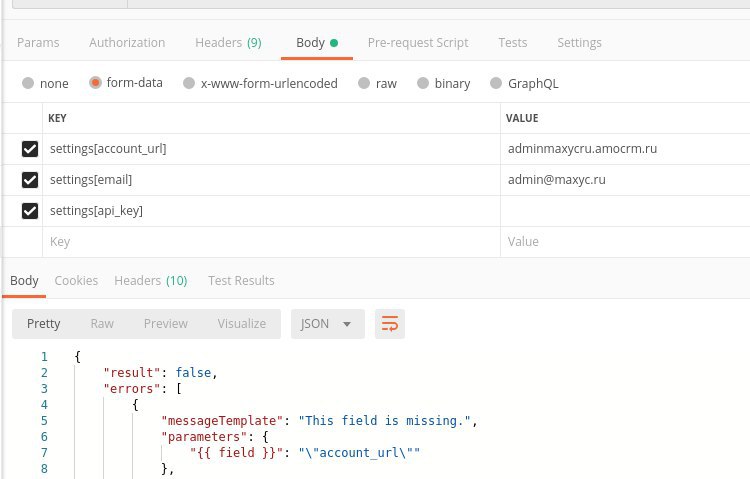Switch response view to Preview
Screen dimensions: 750x479
point(165,324)
